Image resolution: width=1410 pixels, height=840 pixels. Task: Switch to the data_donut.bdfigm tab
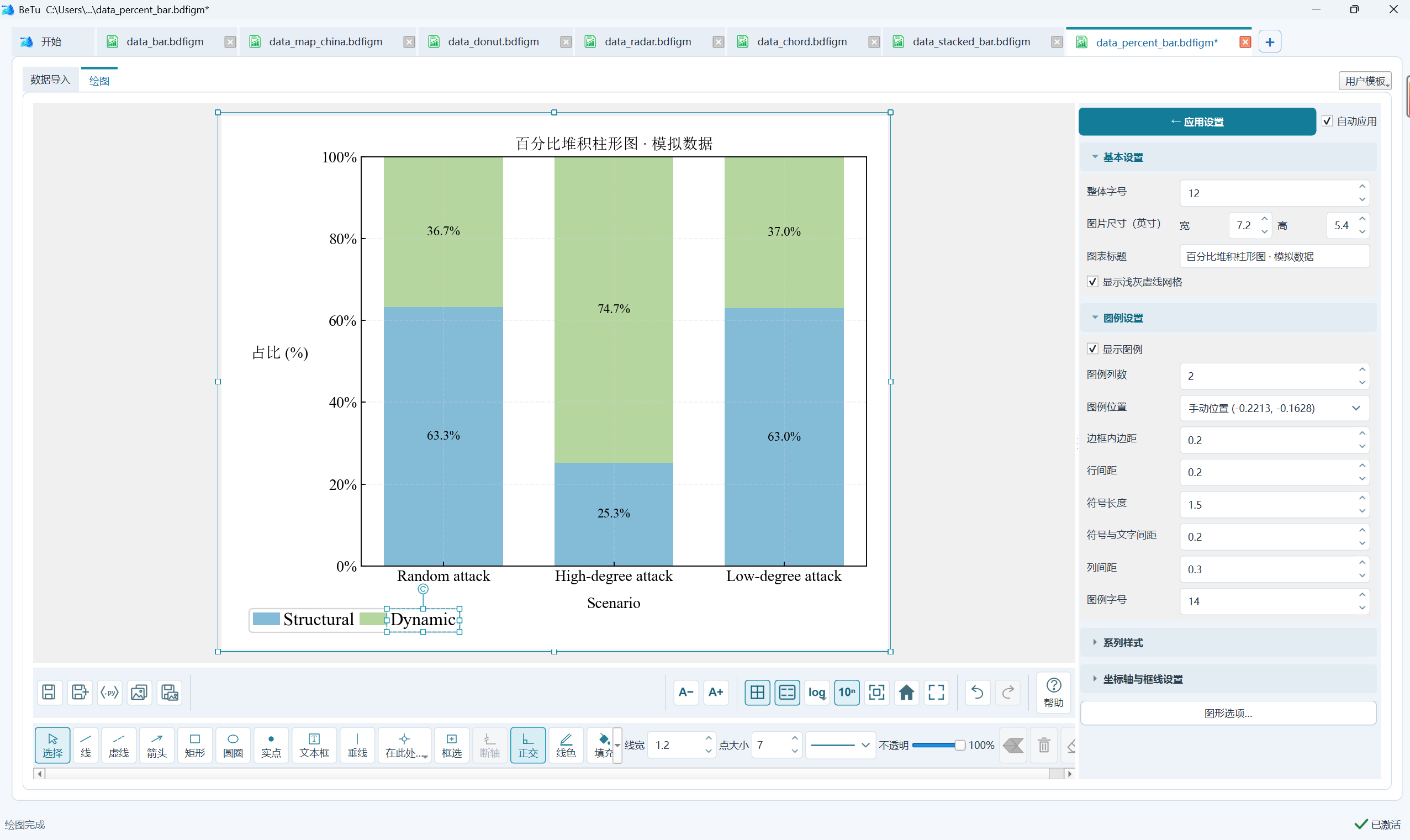coord(493,42)
